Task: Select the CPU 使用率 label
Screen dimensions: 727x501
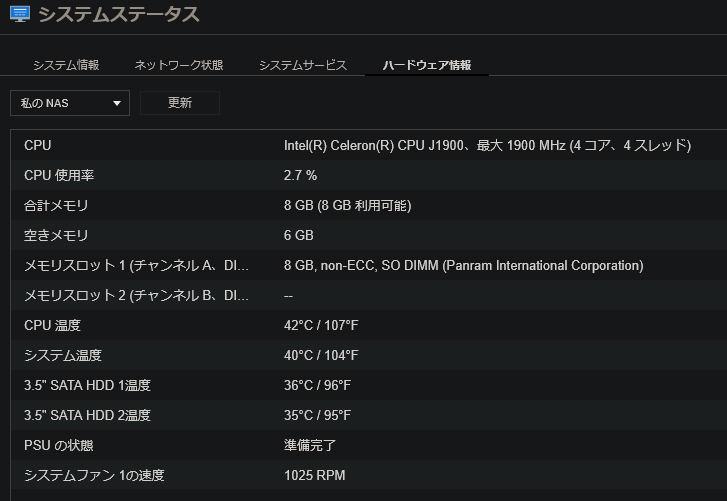Action: pyautogui.click(x=59, y=175)
